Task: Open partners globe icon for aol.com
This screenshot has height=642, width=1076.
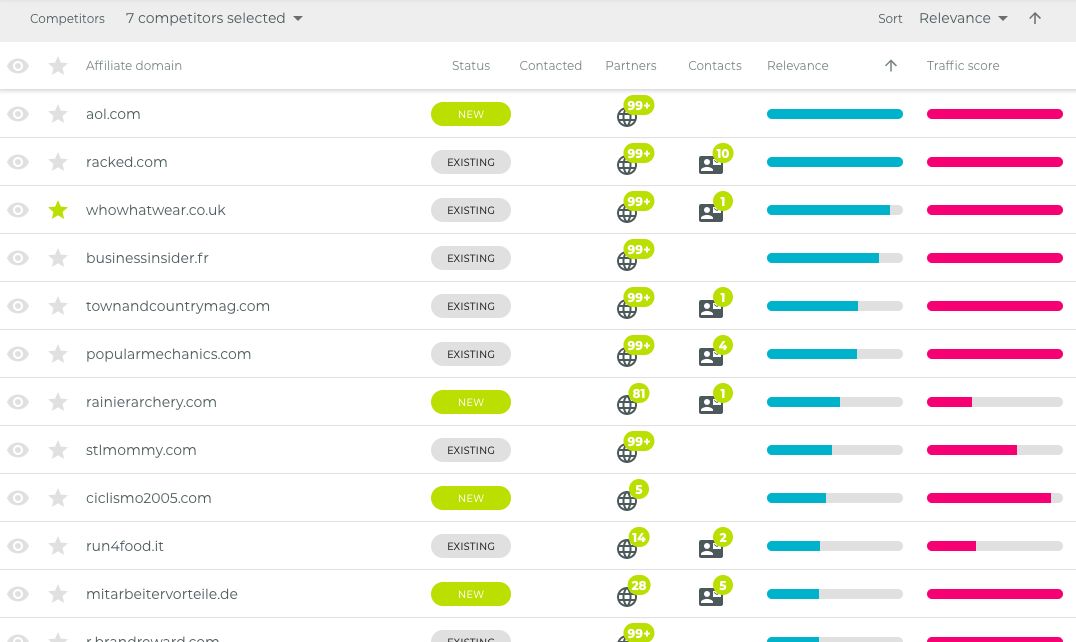Action: pos(627,117)
